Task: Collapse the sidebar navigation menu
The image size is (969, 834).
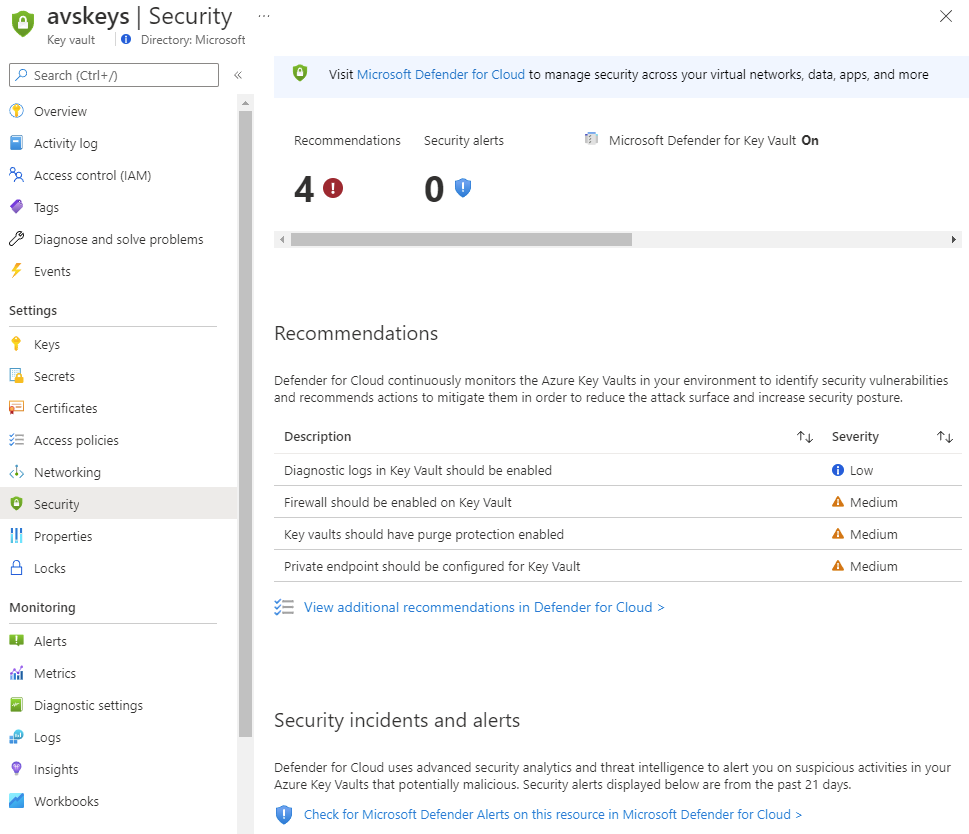Action: tap(238, 75)
